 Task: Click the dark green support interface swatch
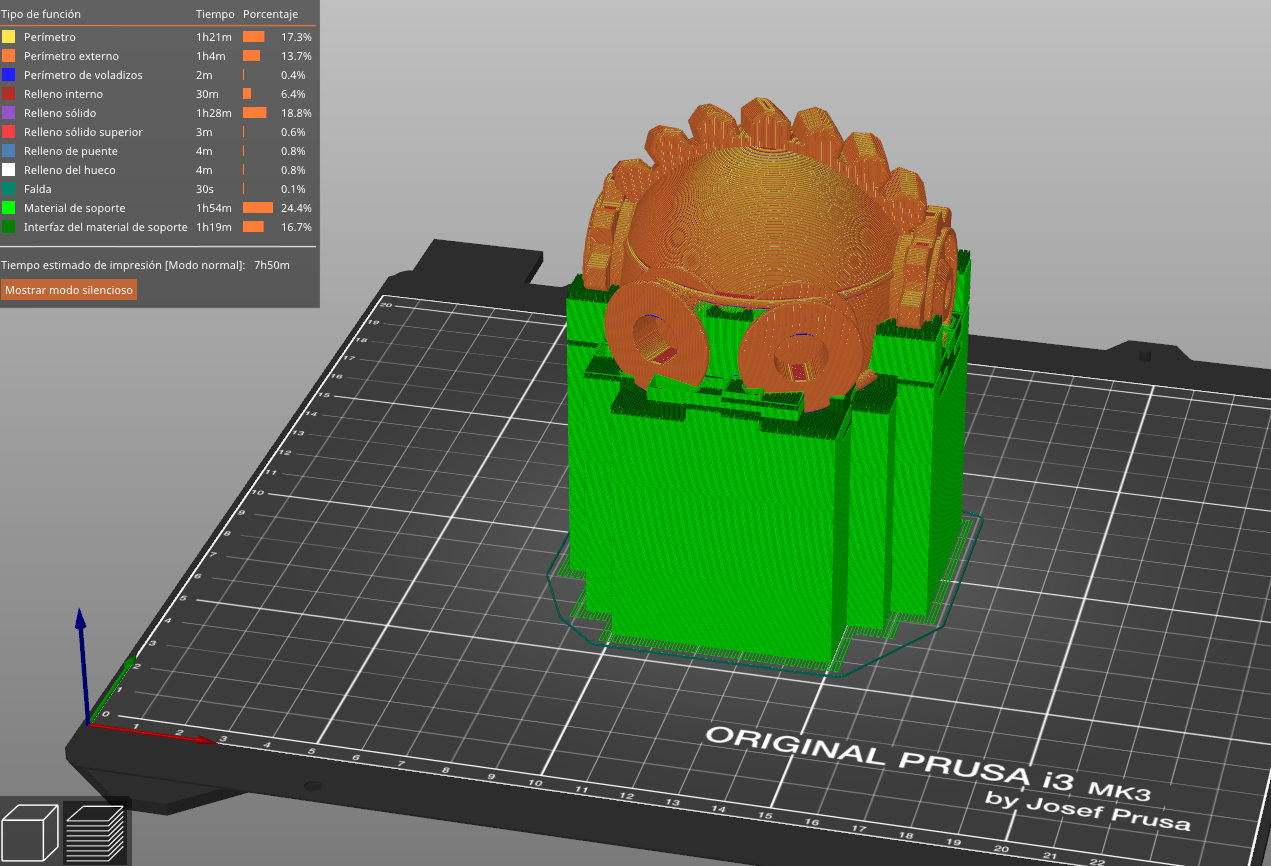(x=8, y=226)
